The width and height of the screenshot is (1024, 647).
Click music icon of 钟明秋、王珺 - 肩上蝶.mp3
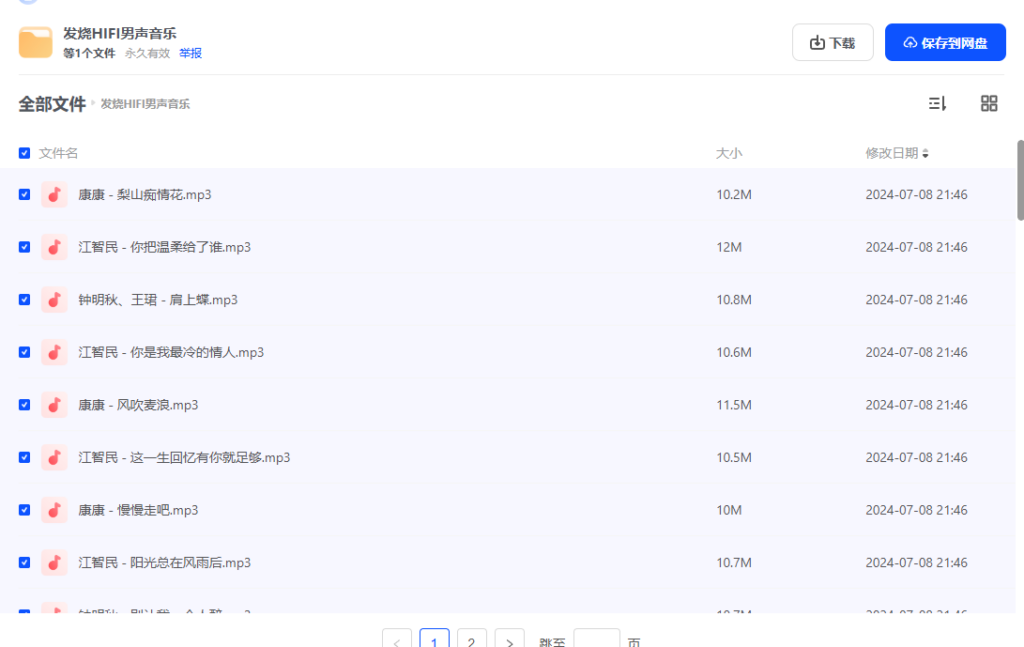[54, 300]
